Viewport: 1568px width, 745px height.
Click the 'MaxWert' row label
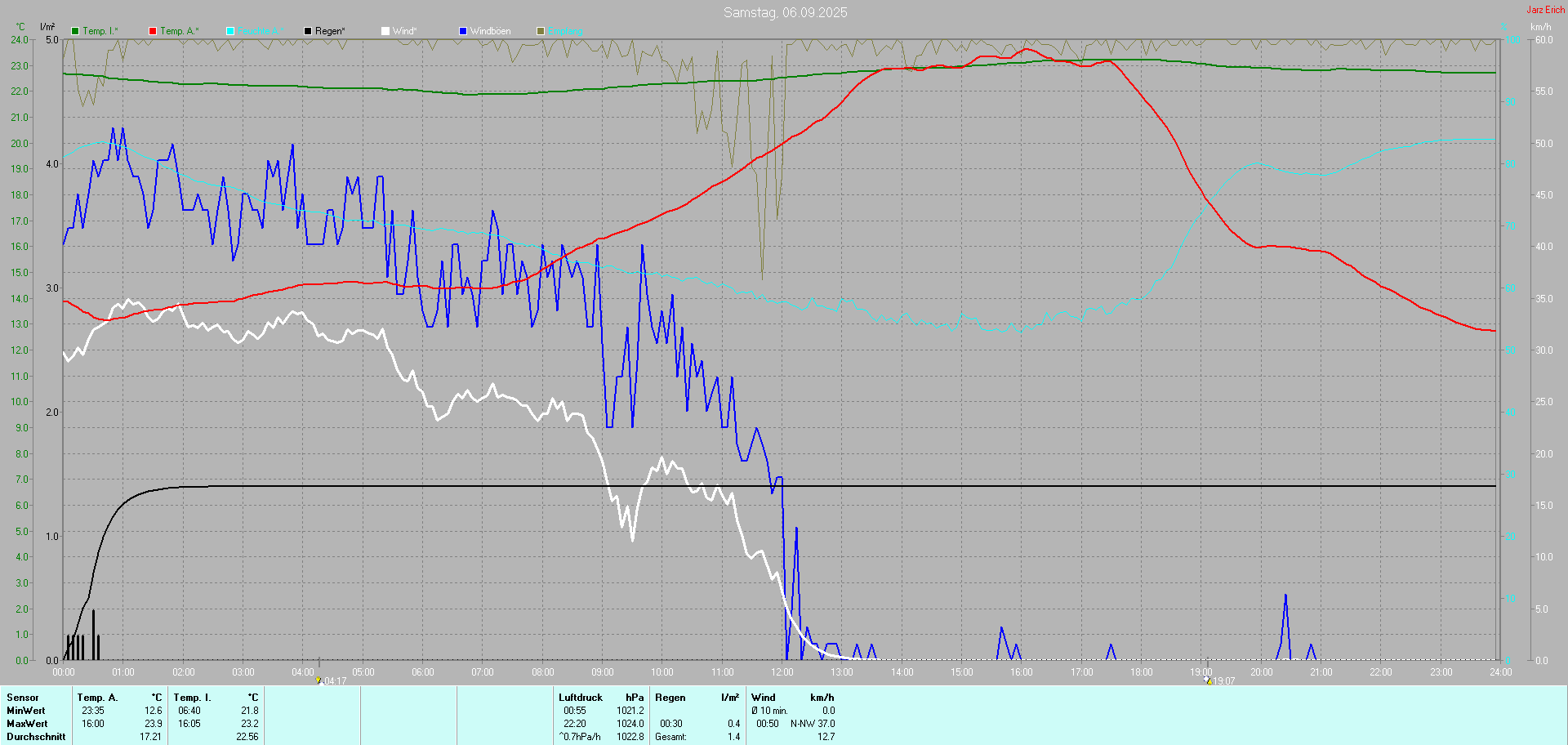(x=27, y=724)
